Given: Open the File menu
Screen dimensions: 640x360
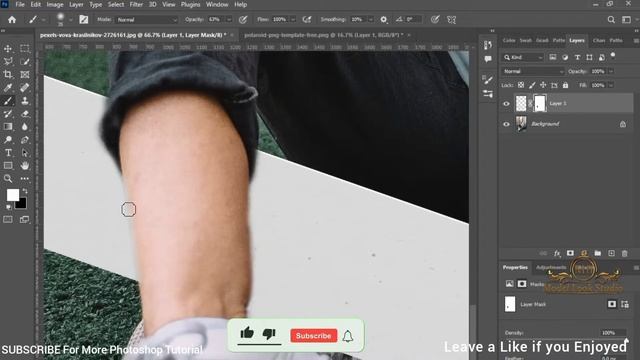Looking at the screenshot, I should point(20,4).
